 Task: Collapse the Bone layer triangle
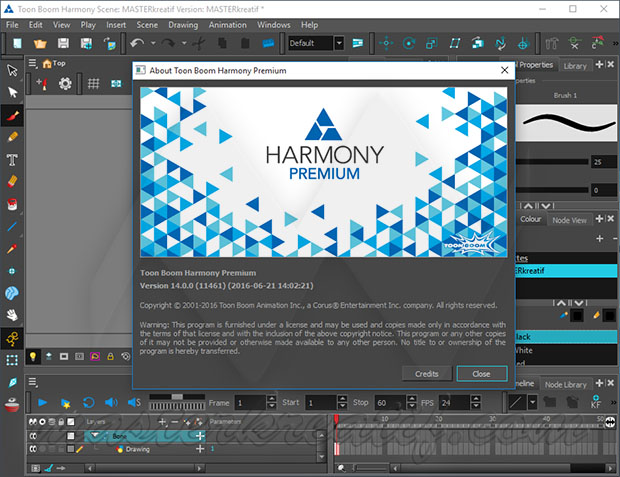tap(95, 435)
